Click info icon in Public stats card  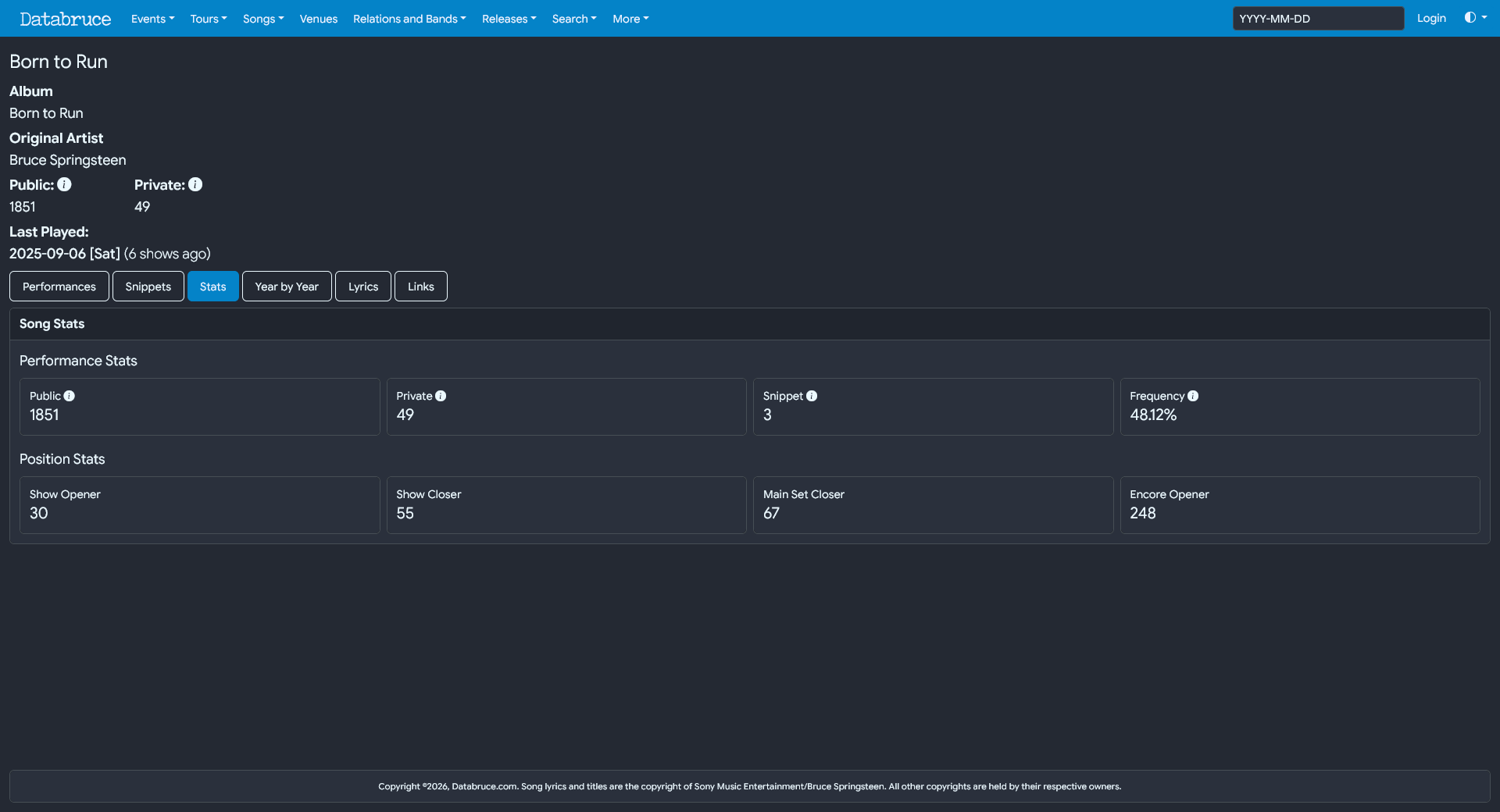pos(70,396)
